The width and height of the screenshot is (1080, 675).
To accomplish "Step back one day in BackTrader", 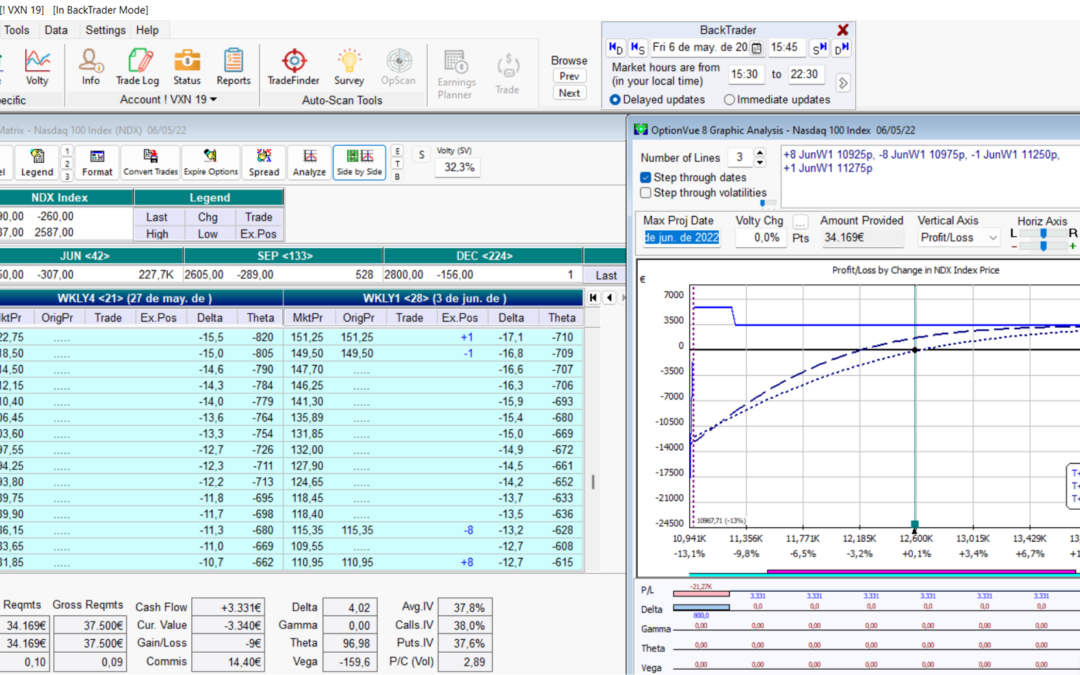I will (616, 48).
